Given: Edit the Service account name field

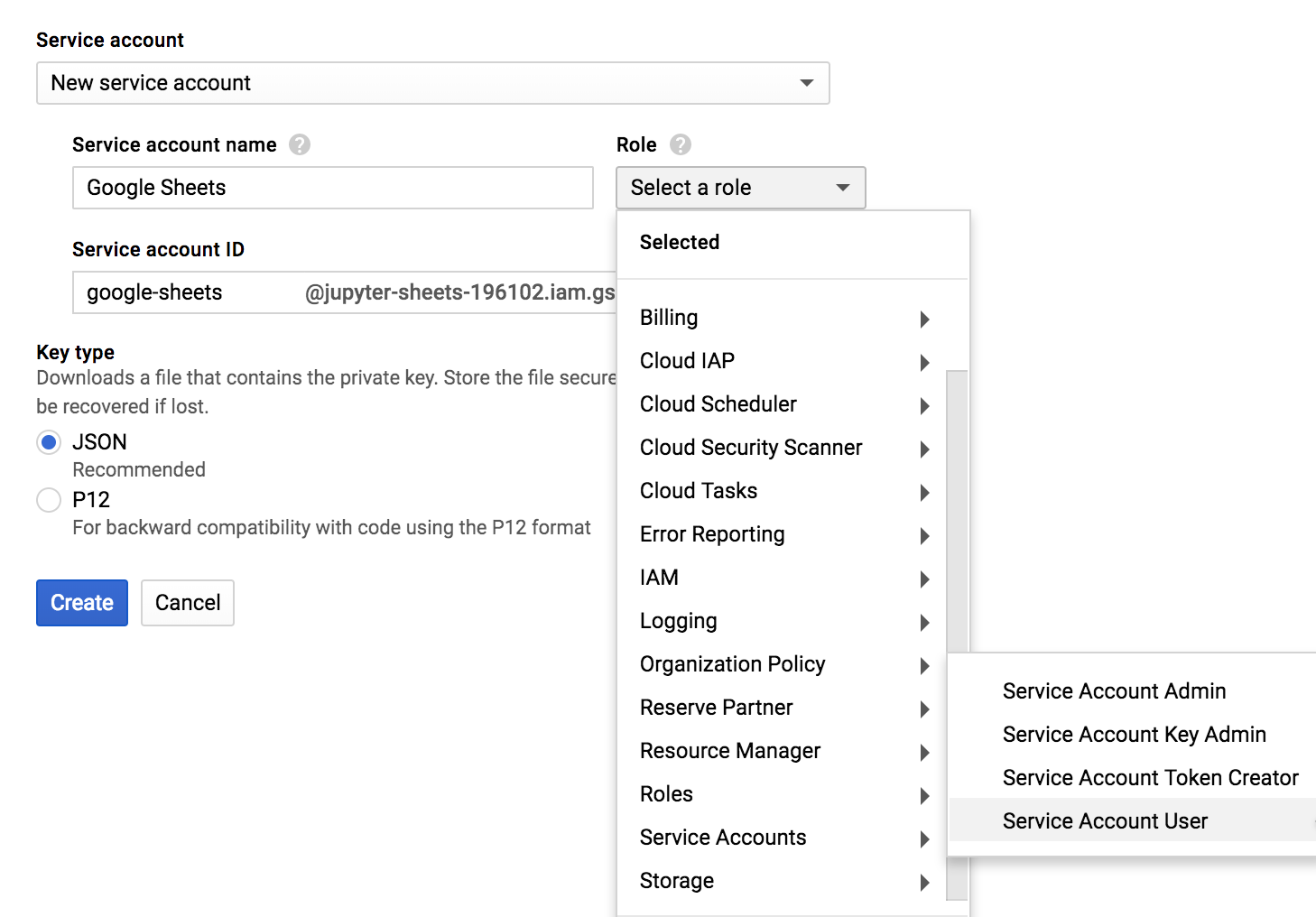Looking at the screenshot, I should 332,188.
